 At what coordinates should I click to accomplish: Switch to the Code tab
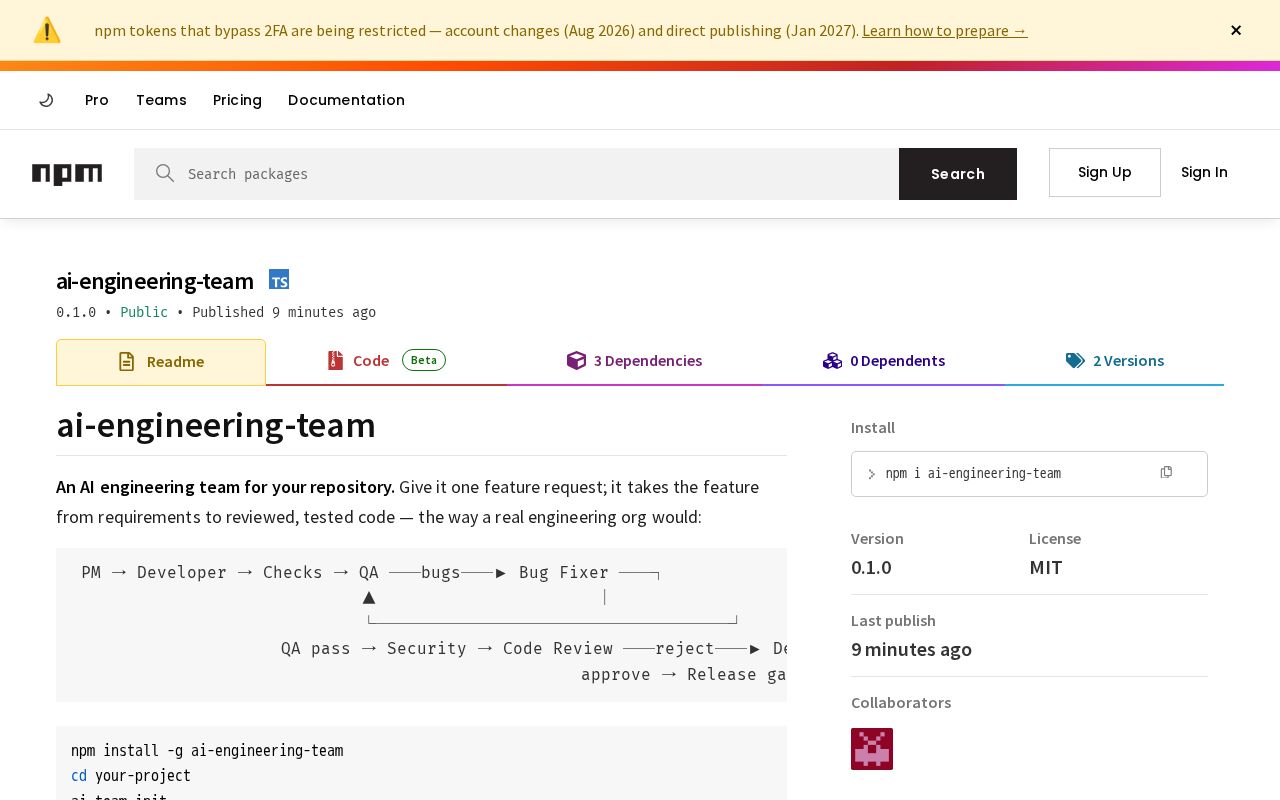coord(386,361)
